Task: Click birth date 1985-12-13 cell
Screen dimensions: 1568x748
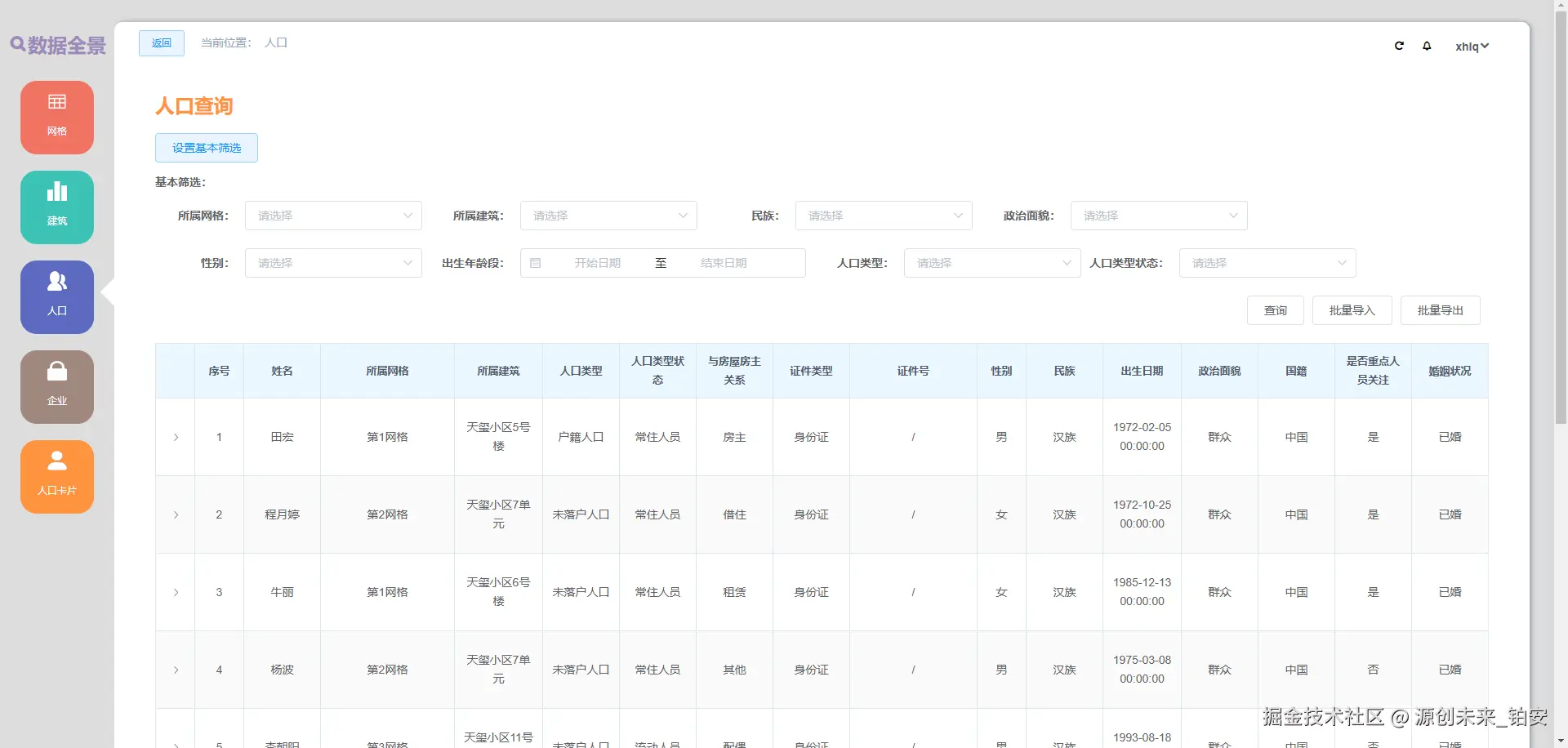Action: pyautogui.click(x=1142, y=592)
